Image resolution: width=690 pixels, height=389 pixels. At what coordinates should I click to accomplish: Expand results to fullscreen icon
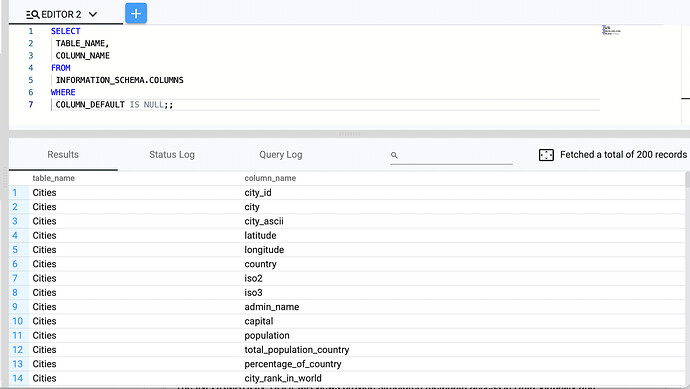click(546, 155)
